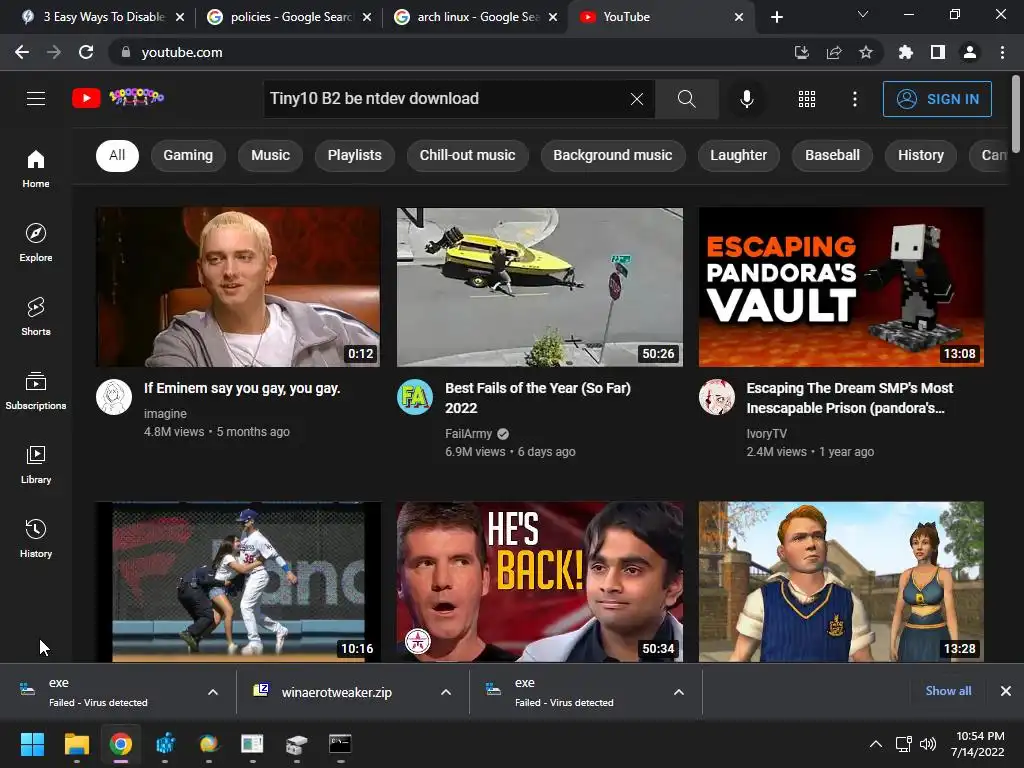The image size is (1024, 768).
Task: Click Show all downloads
Action: point(948,691)
